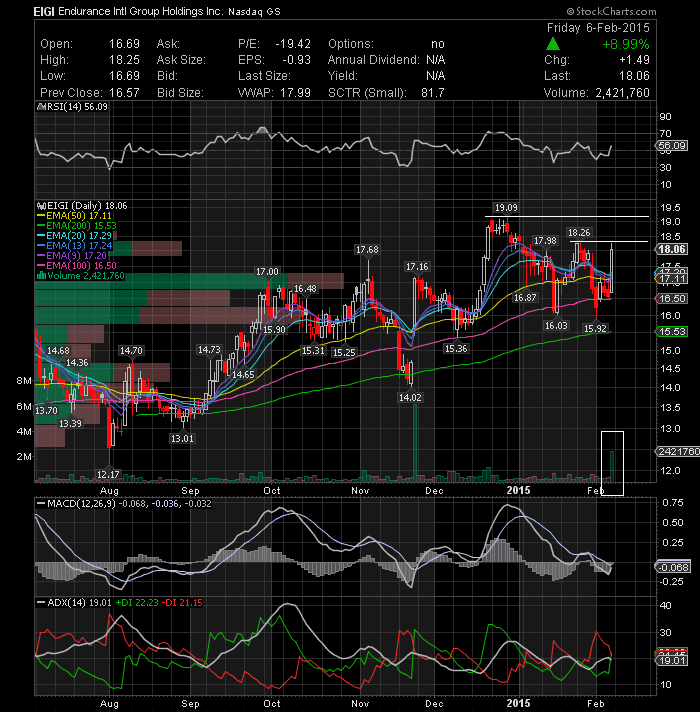
Task: Select the Prev Close value 16.57
Action: pyautogui.click(x=124, y=93)
